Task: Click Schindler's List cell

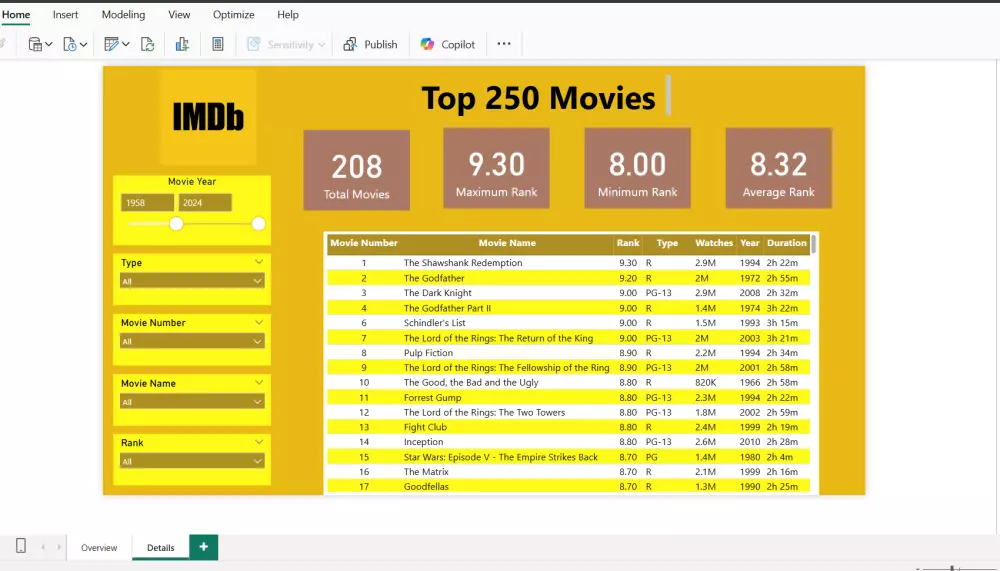Action: click(434, 323)
